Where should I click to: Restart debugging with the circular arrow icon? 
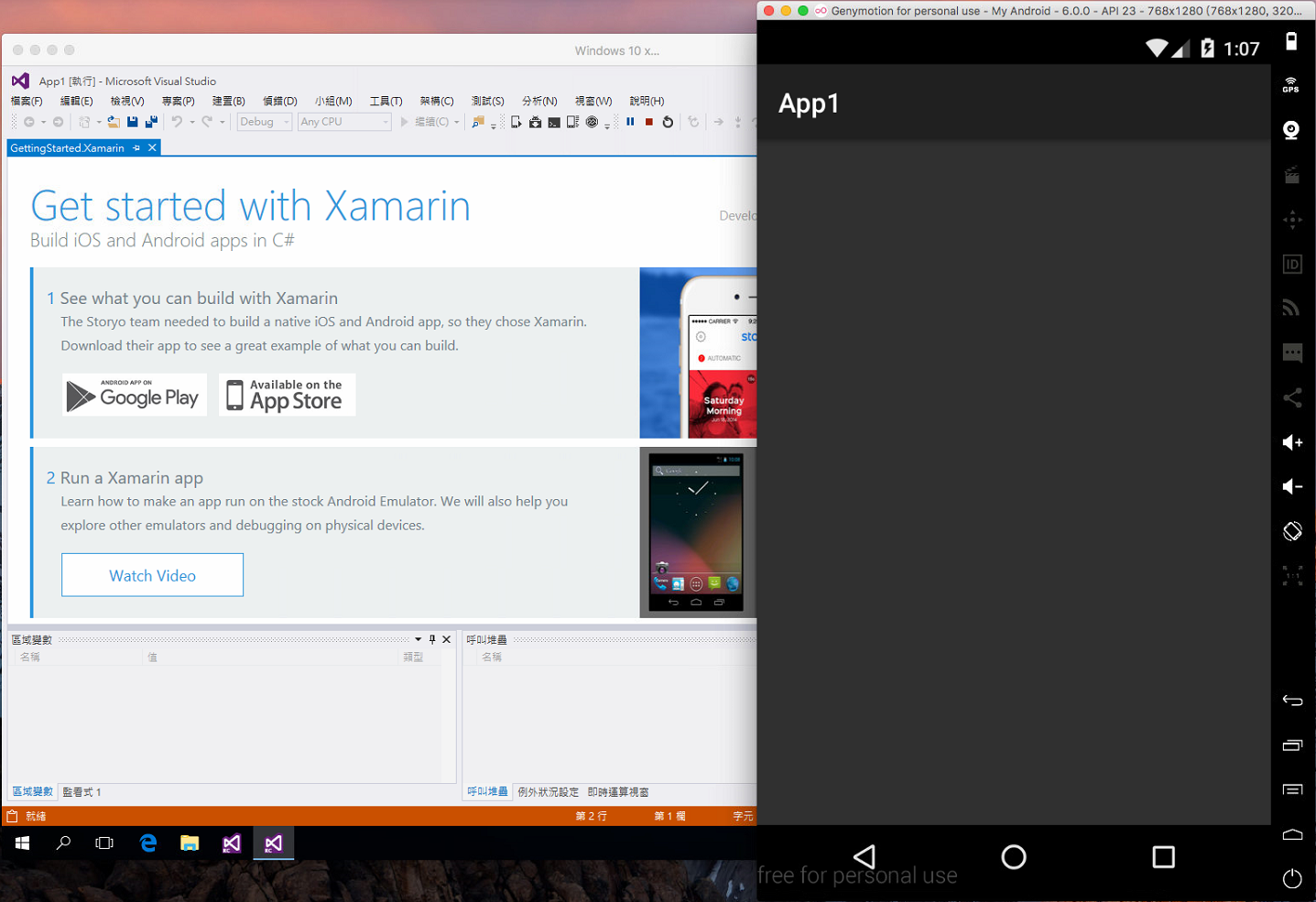coord(668,122)
